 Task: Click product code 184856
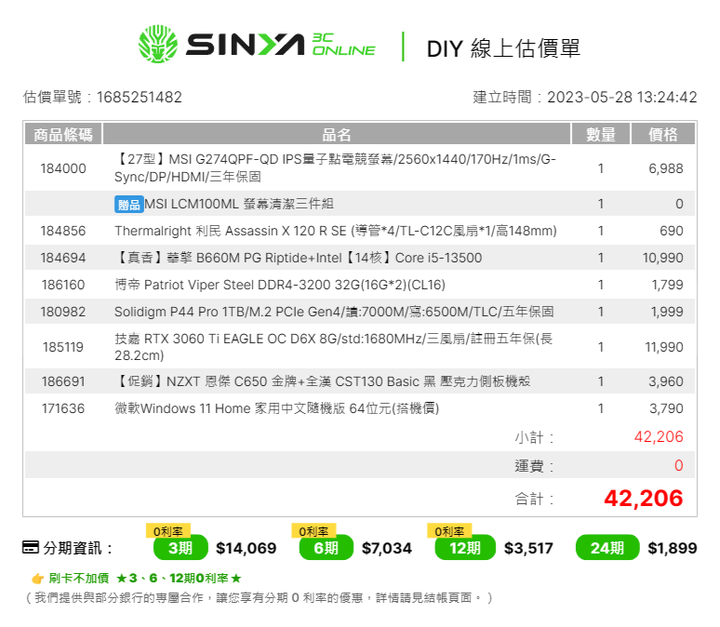(63, 231)
